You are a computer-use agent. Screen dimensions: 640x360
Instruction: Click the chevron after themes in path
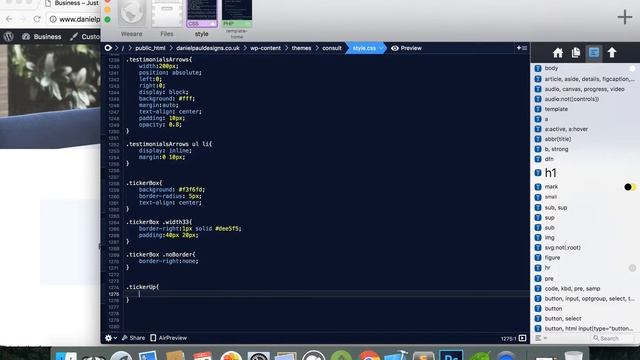(x=317, y=48)
